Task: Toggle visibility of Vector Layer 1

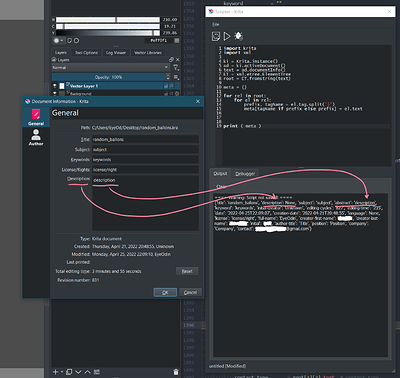Action: point(55,86)
